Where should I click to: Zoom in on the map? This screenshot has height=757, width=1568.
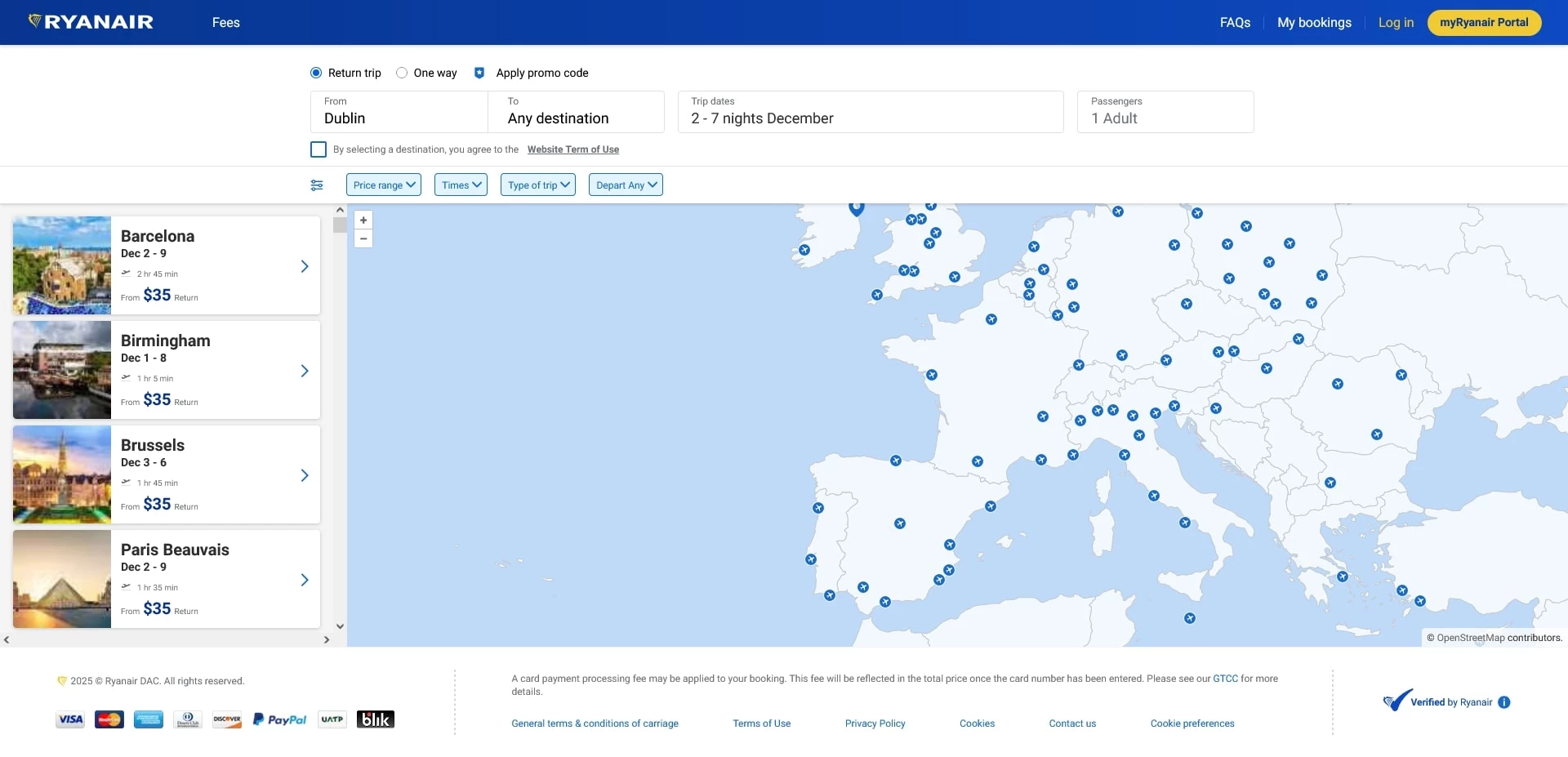coord(363,220)
